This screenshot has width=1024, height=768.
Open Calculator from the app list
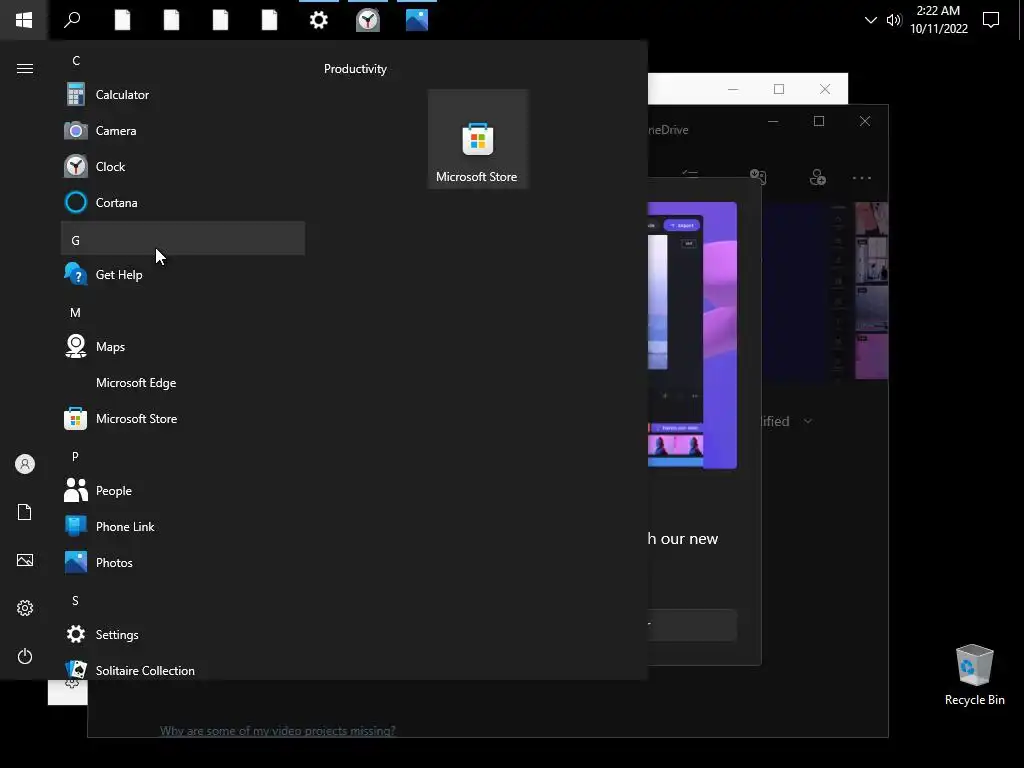[x=183, y=95]
